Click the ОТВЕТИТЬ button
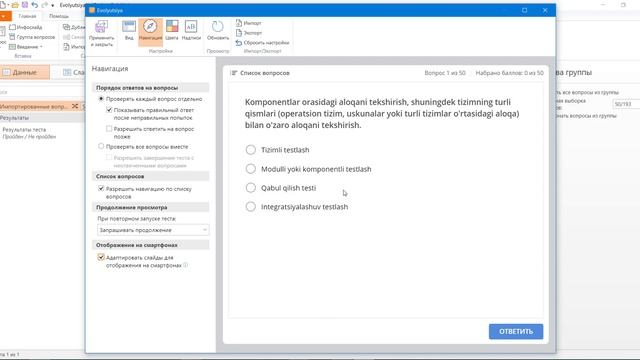Image resolution: width=640 pixels, height=360 pixels. (x=516, y=331)
